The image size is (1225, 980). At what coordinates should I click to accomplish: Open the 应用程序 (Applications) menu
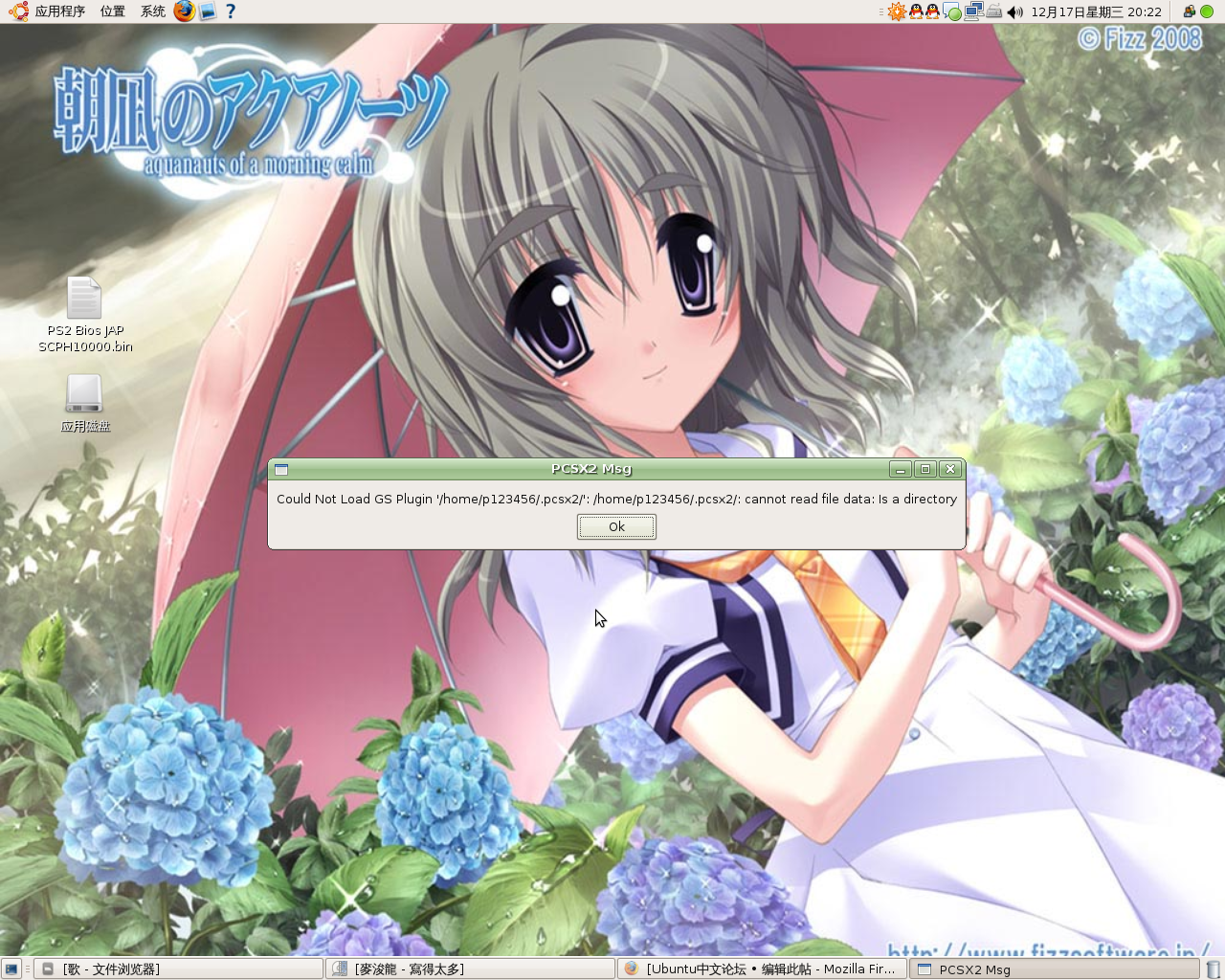[47, 11]
